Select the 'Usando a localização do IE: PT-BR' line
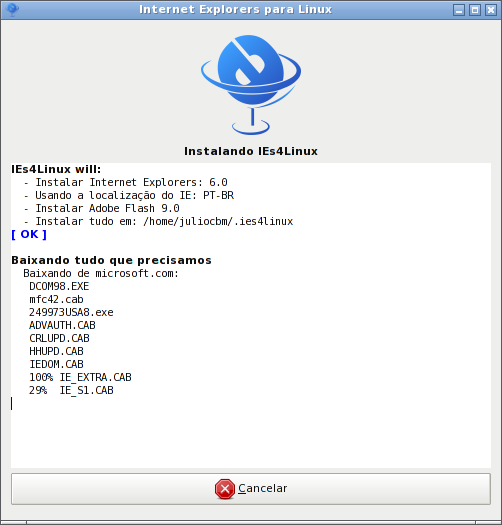The image size is (502, 525). 129,195
